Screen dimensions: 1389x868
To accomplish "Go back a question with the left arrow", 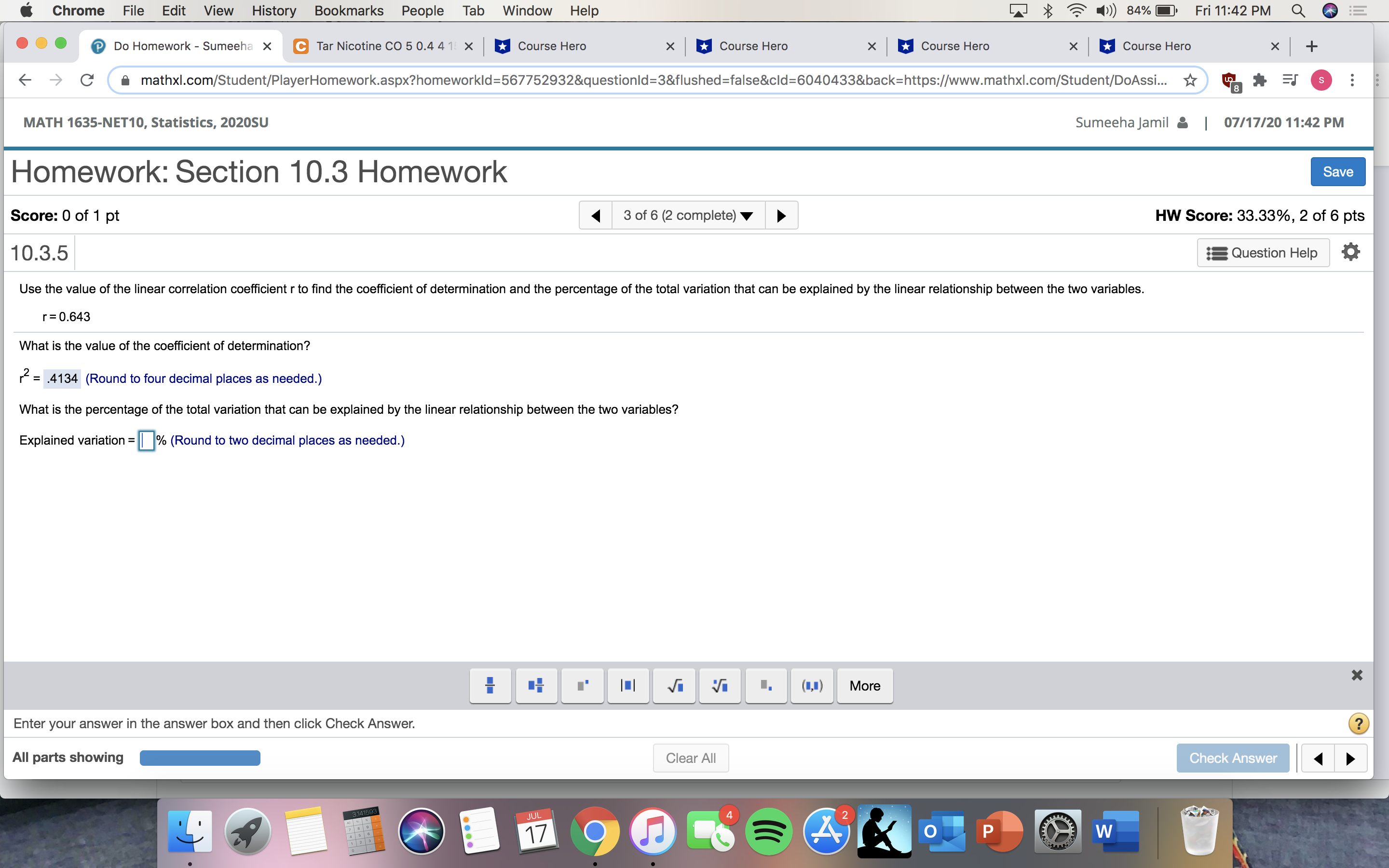I will [x=596, y=215].
